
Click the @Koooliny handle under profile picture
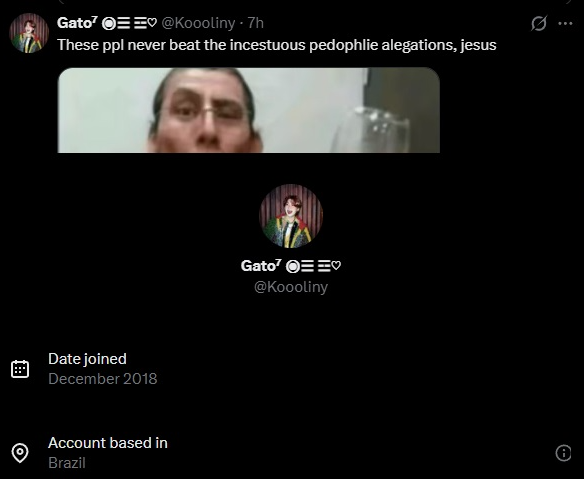point(291,287)
